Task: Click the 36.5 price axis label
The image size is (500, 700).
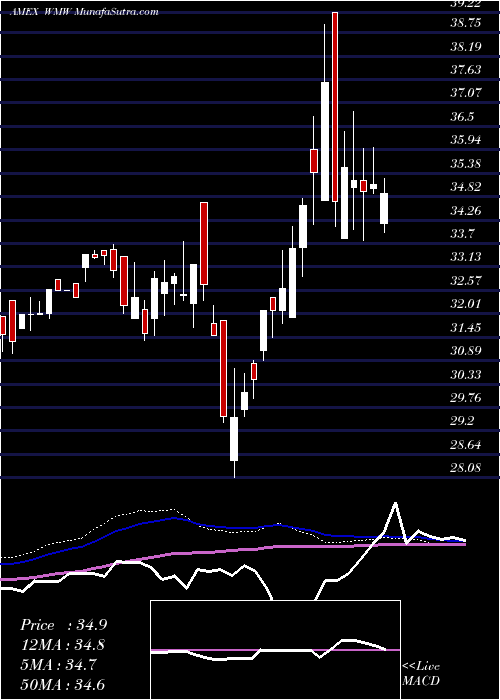Action: click(x=462, y=117)
